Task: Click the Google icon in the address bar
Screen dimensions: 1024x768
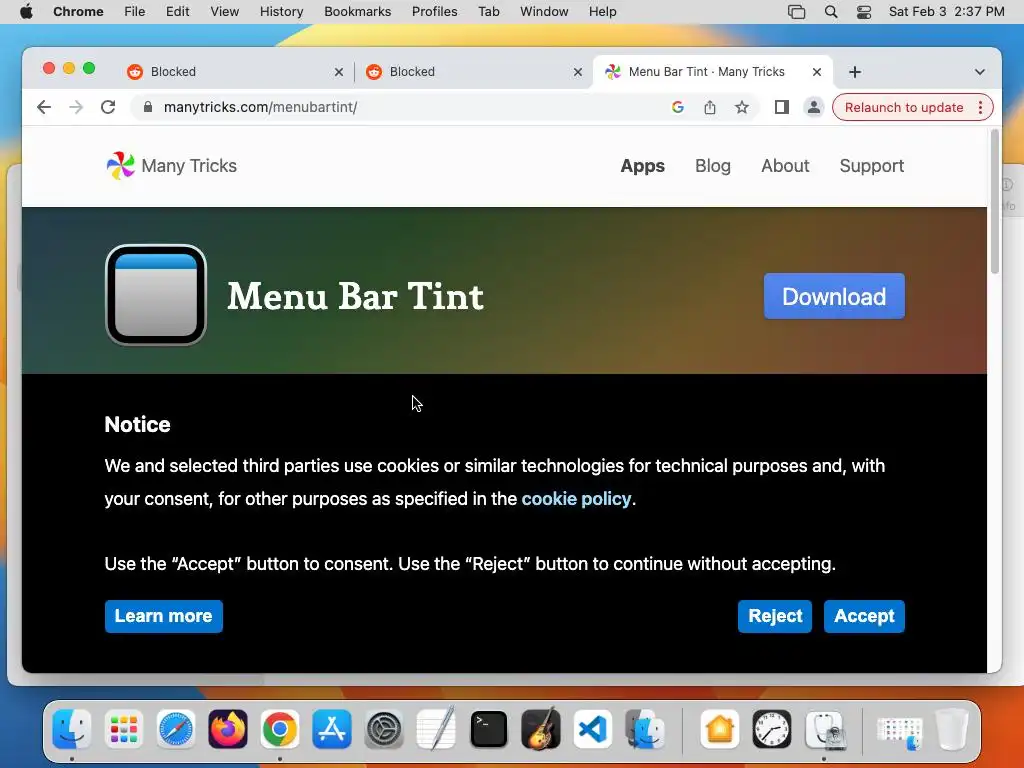Action: (x=678, y=107)
